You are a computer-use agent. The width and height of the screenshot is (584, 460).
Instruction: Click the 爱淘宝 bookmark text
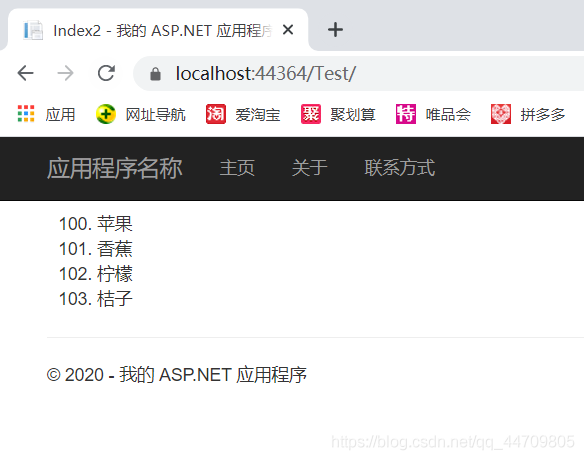pyautogui.click(x=258, y=114)
